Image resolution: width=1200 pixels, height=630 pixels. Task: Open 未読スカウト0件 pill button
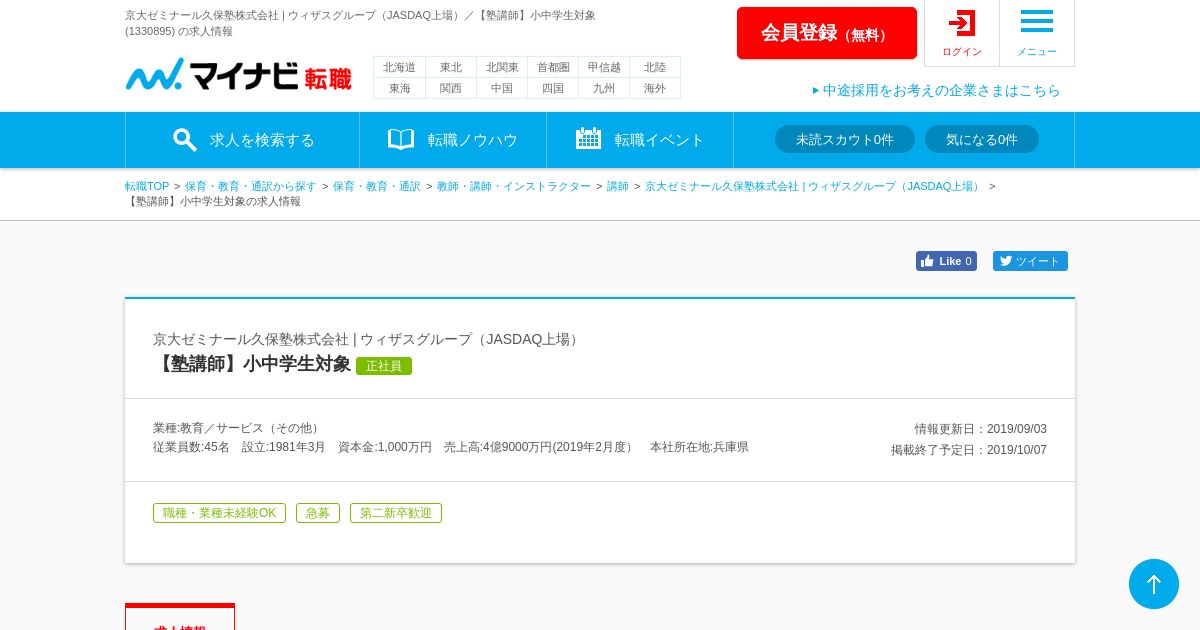[845, 139]
